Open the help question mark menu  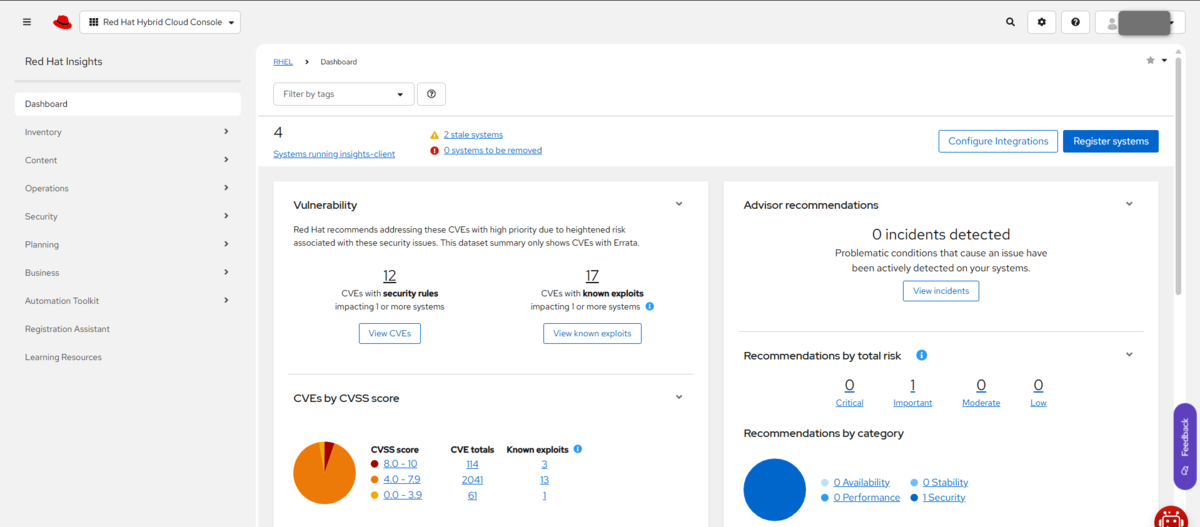pyautogui.click(x=1075, y=22)
